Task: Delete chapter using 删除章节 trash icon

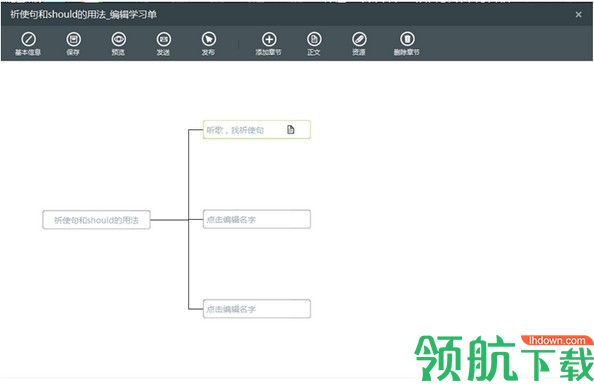Action: pyautogui.click(x=407, y=39)
